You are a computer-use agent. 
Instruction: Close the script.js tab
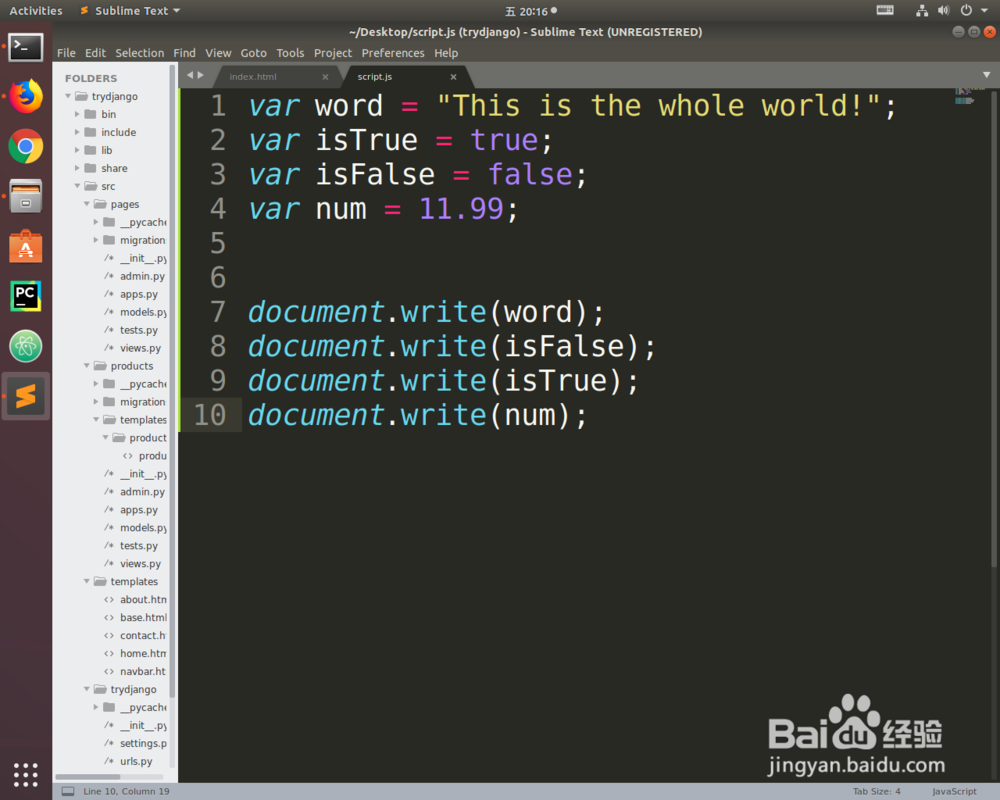453,77
